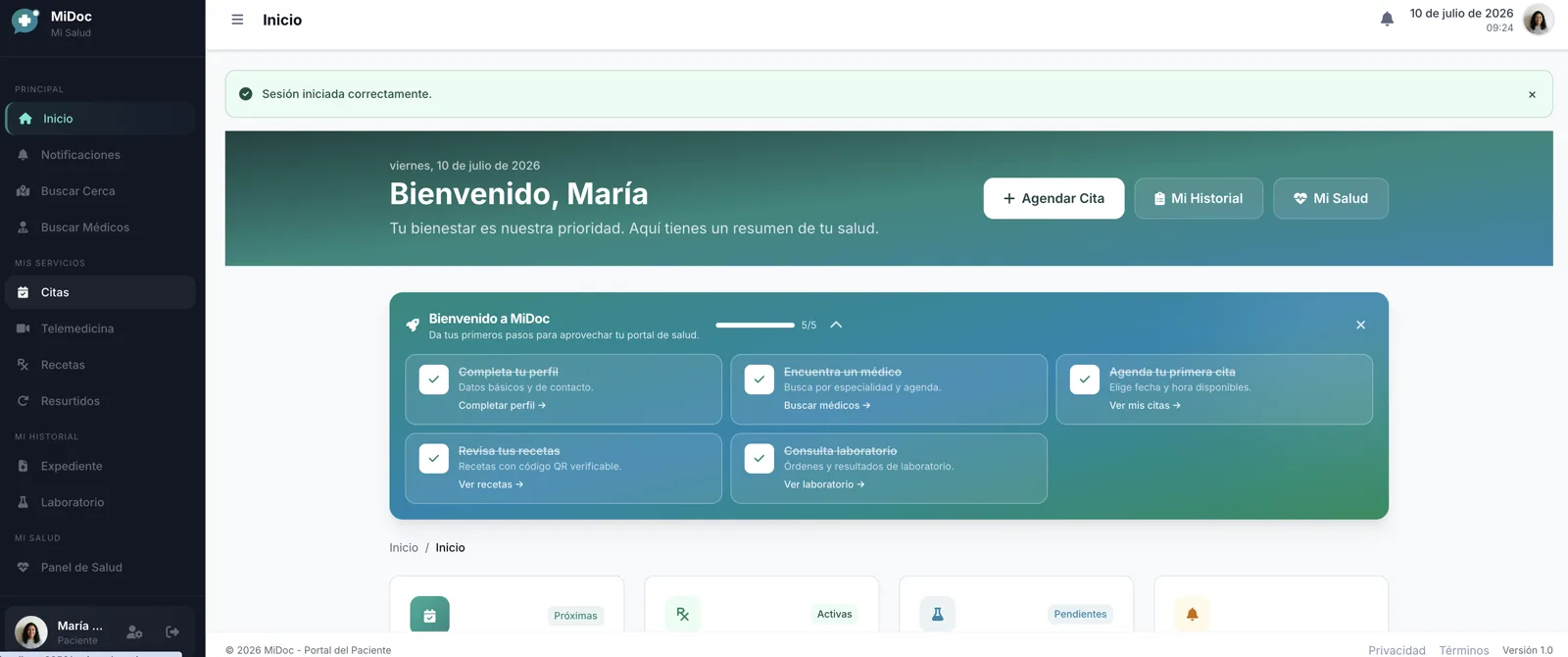1568x657 pixels.
Task: Click the logout icon in sidebar footer
Action: point(172,632)
